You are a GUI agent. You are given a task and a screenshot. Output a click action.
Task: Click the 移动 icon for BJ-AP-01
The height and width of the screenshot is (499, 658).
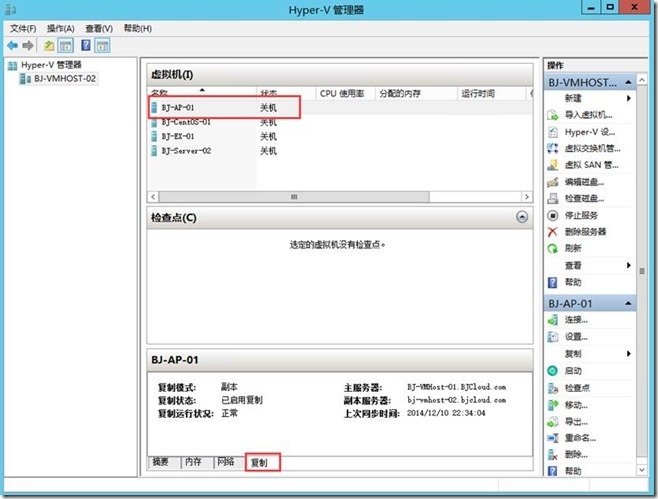[553, 405]
